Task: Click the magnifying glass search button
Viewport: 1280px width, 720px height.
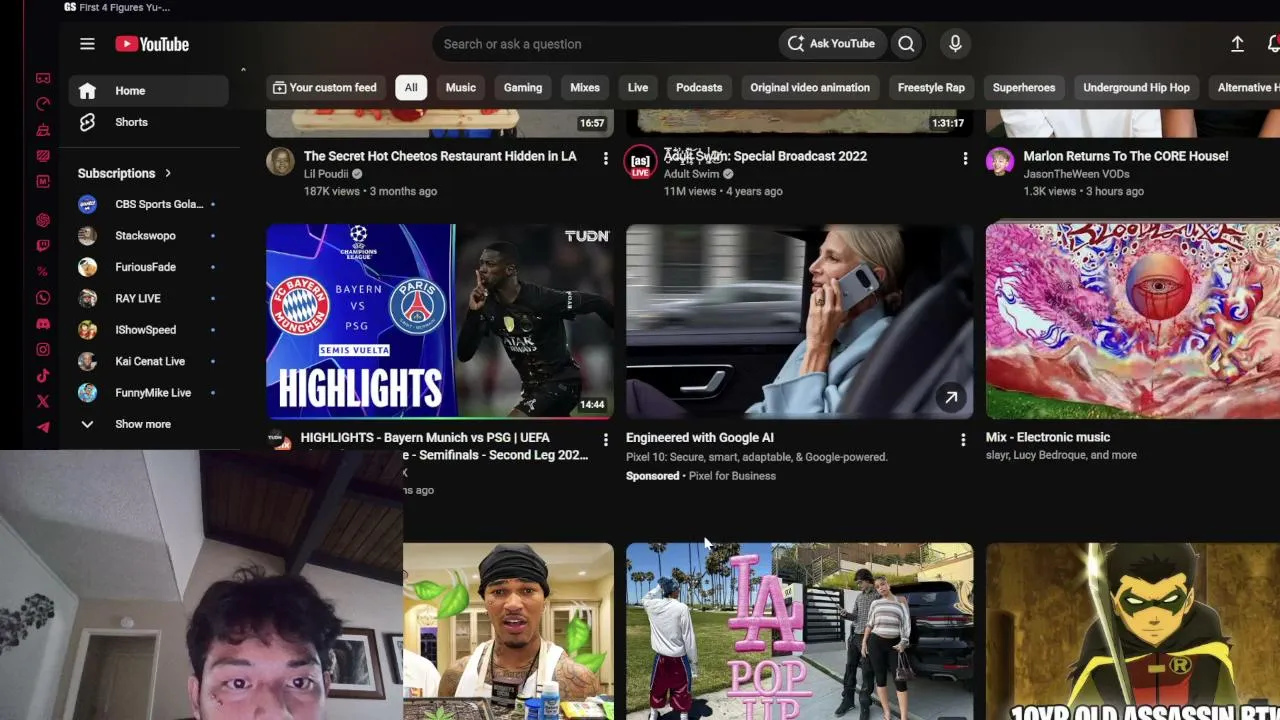Action: tap(906, 44)
